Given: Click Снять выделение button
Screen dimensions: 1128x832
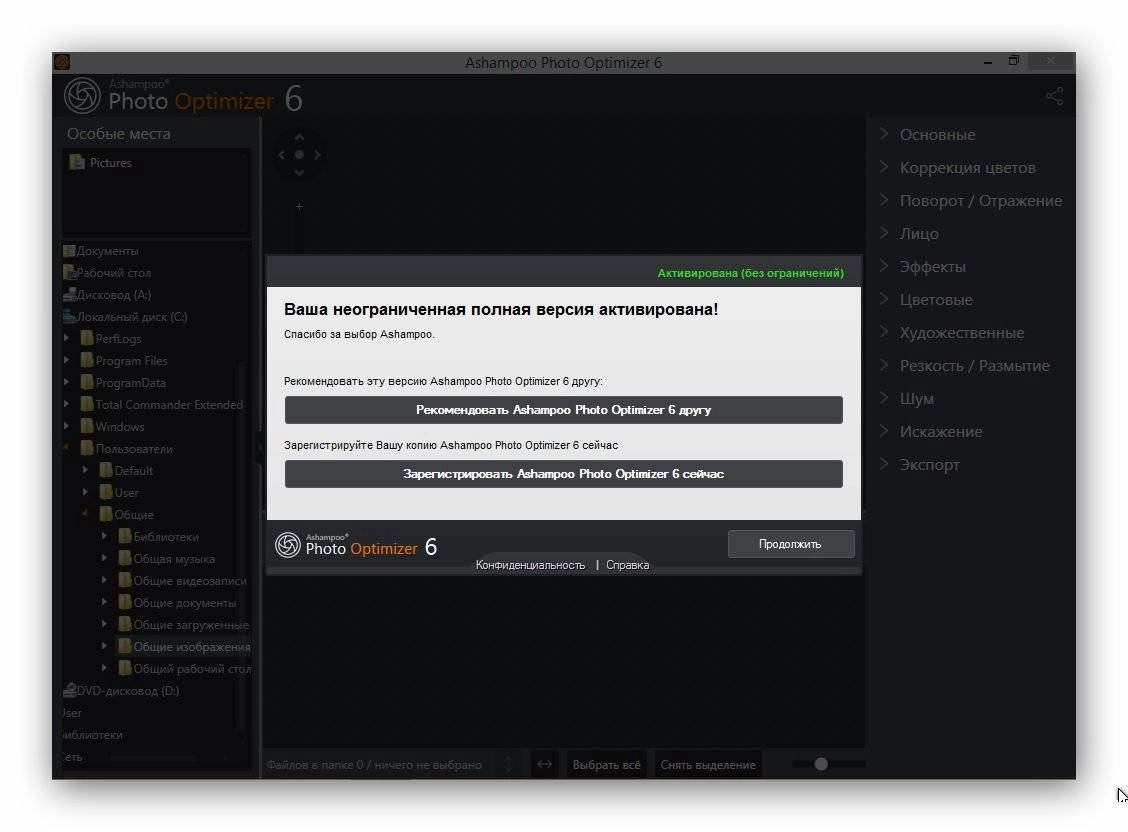Looking at the screenshot, I should click(708, 765).
